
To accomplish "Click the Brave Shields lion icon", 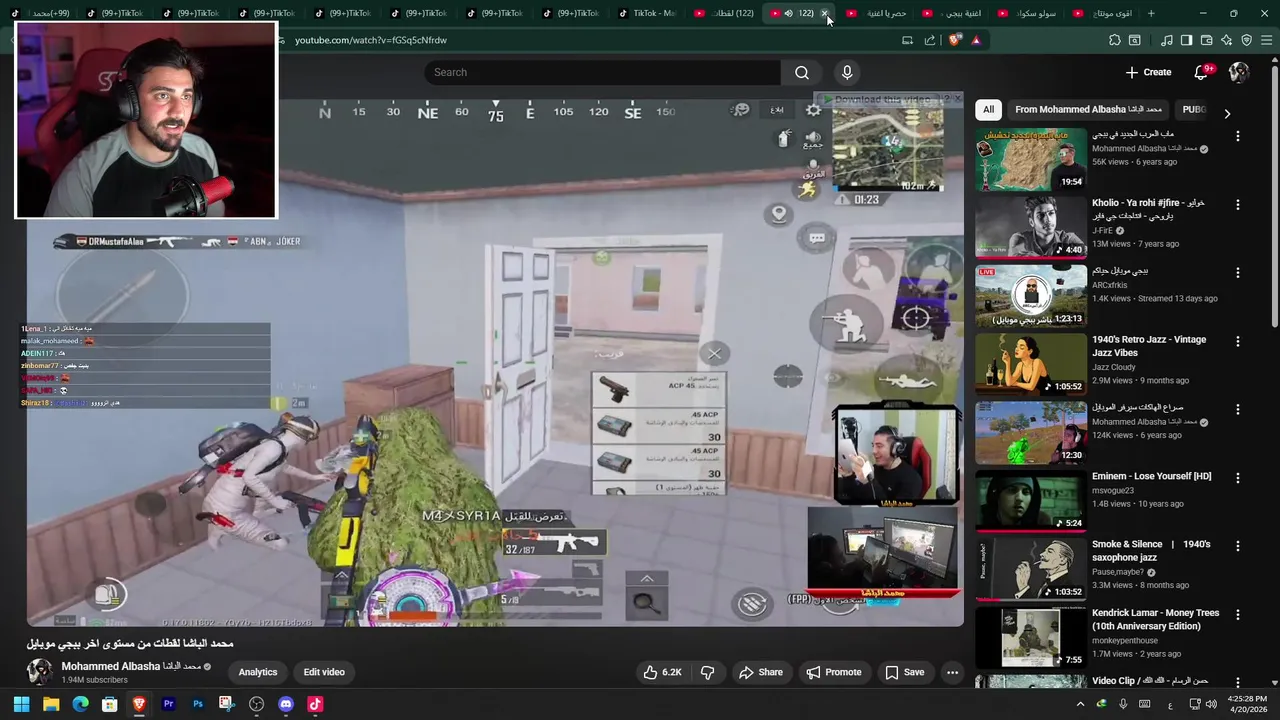I will (955, 40).
